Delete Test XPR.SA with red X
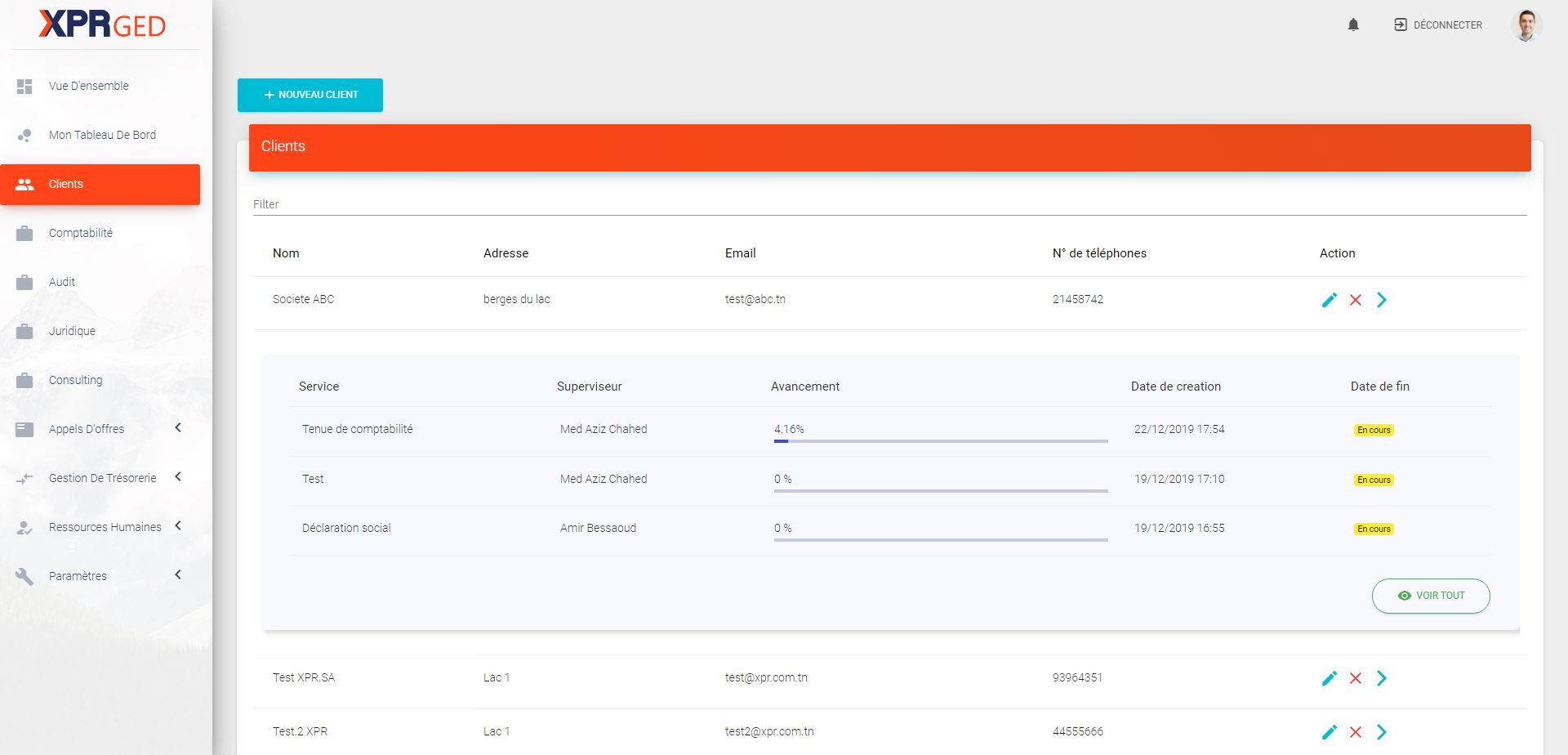This screenshot has width=1568, height=755. point(1356,678)
